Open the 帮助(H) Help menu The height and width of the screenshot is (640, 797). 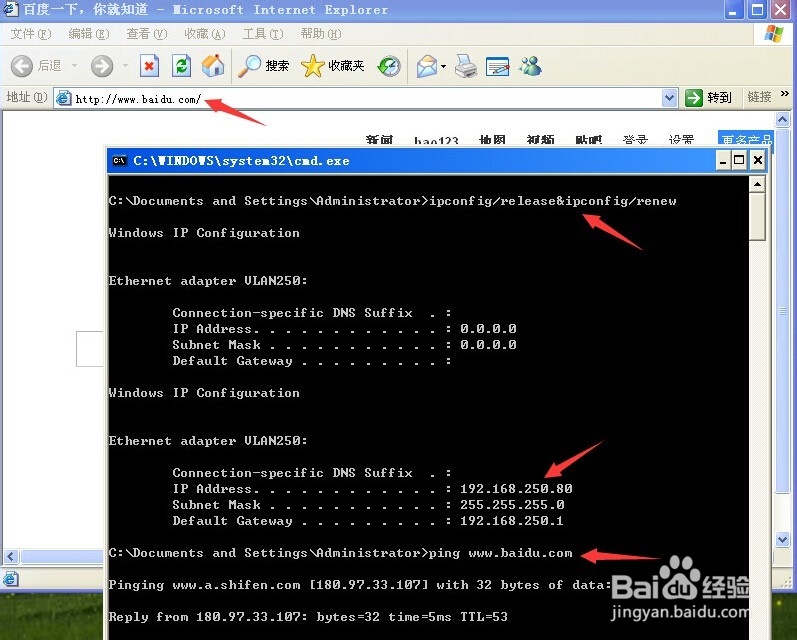321,34
